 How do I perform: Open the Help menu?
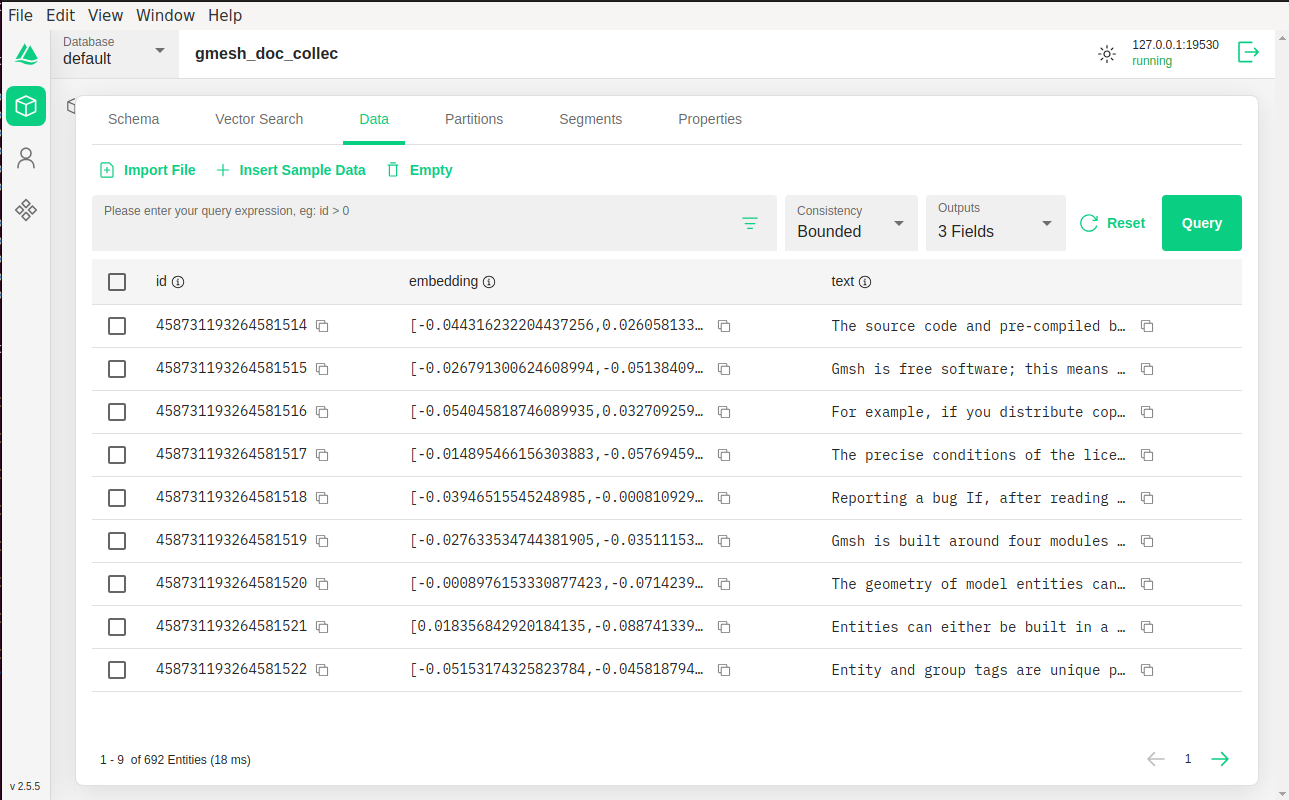pos(225,15)
